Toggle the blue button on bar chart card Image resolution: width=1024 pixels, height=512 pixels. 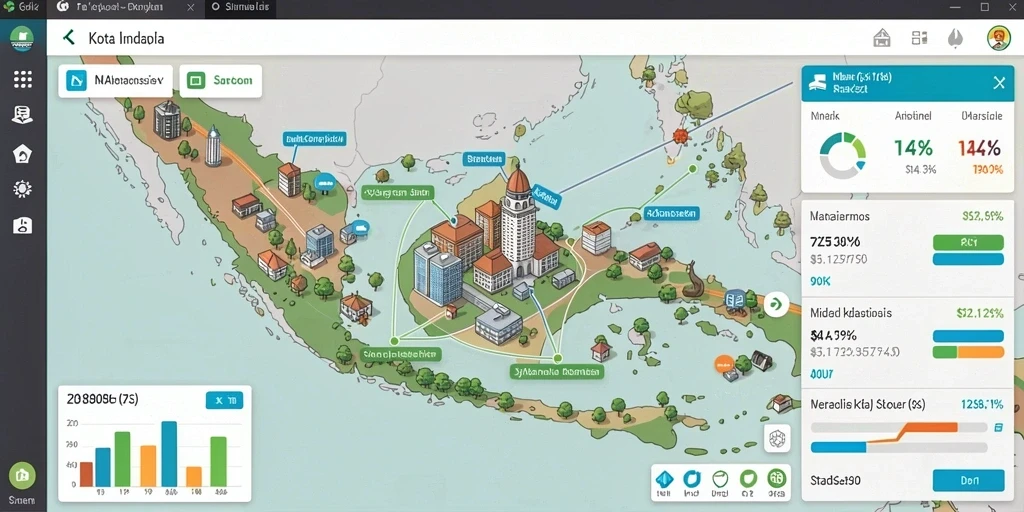coord(224,400)
